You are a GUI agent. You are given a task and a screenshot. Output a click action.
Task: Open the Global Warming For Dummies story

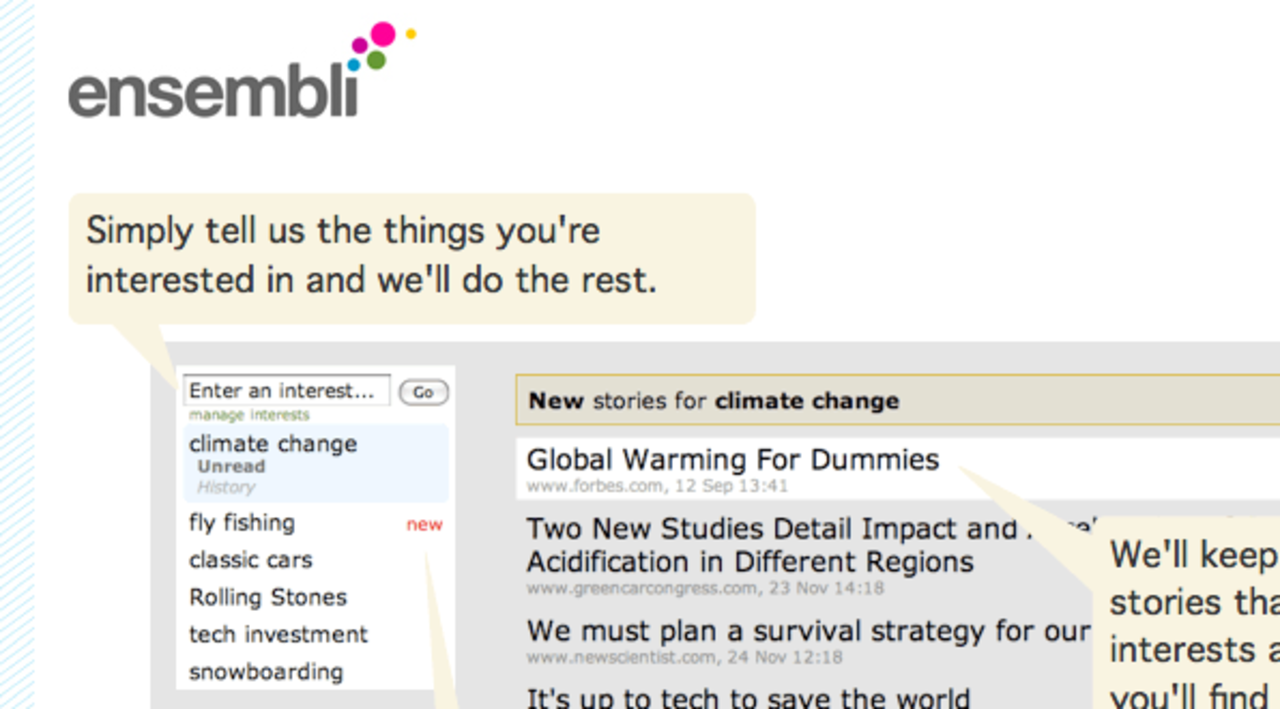coord(733,460)
